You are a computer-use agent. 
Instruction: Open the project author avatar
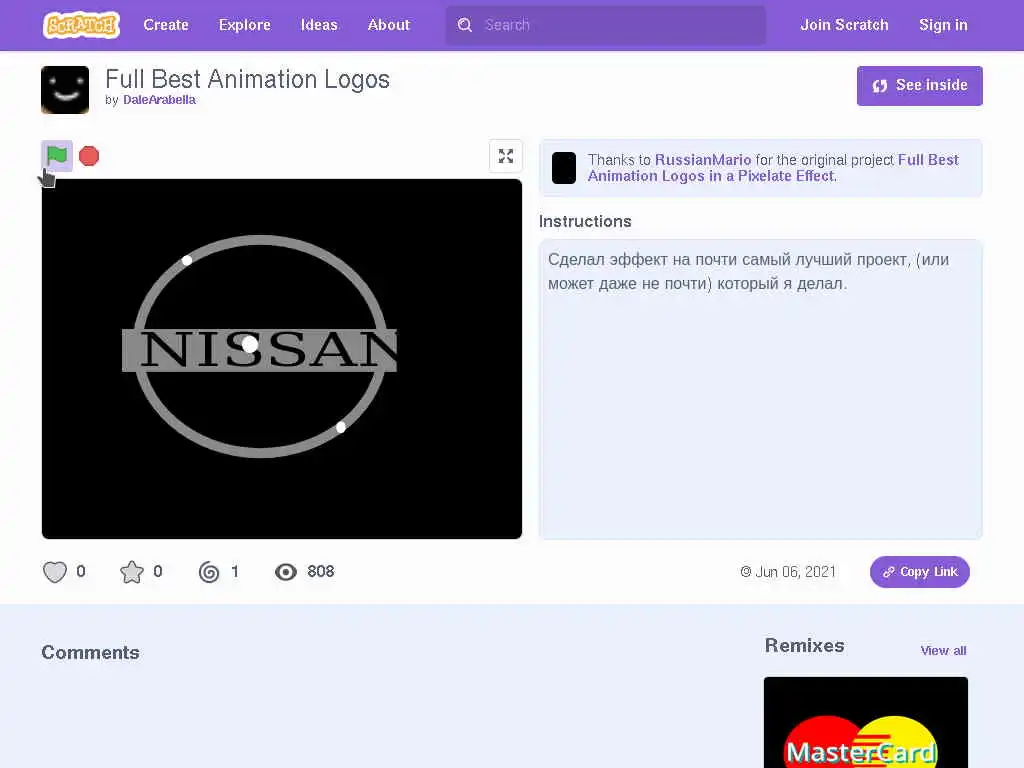tap(65, 90)
